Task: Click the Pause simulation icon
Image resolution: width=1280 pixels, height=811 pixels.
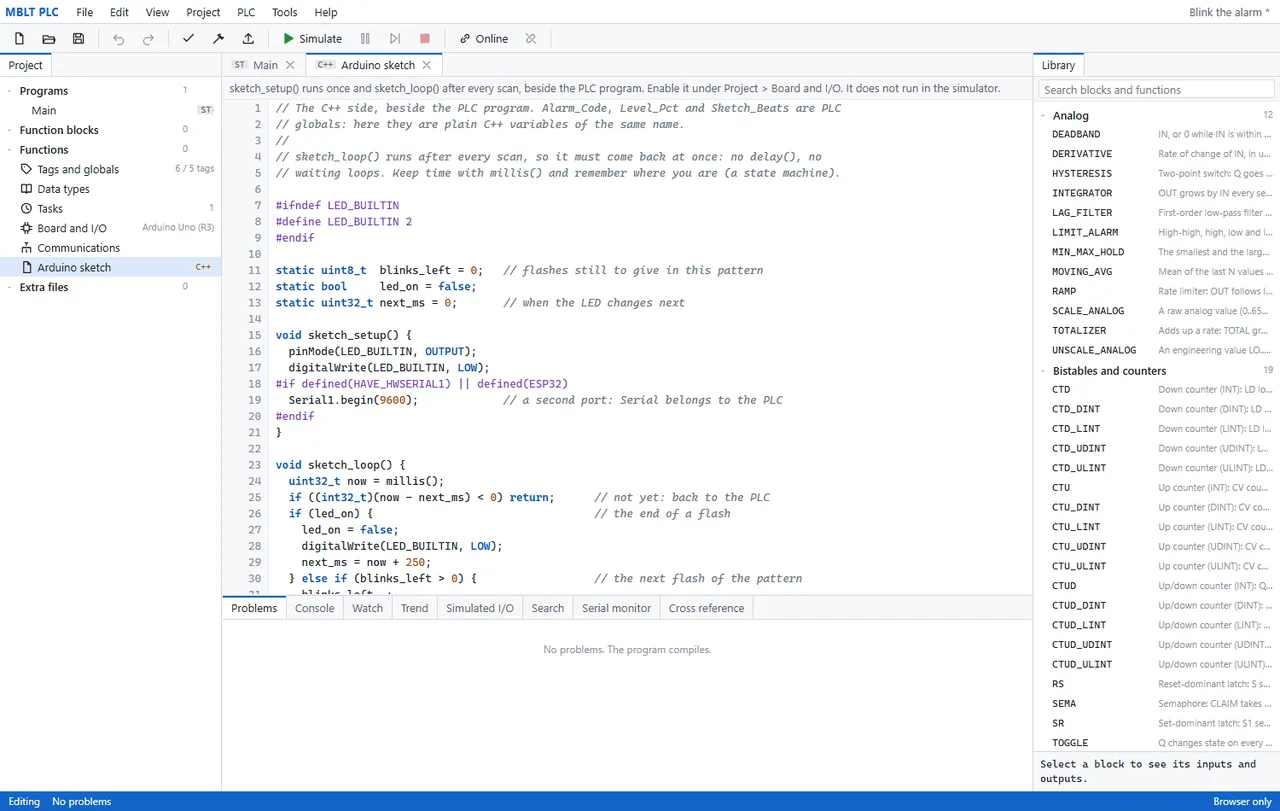Action: click(365, 39)
